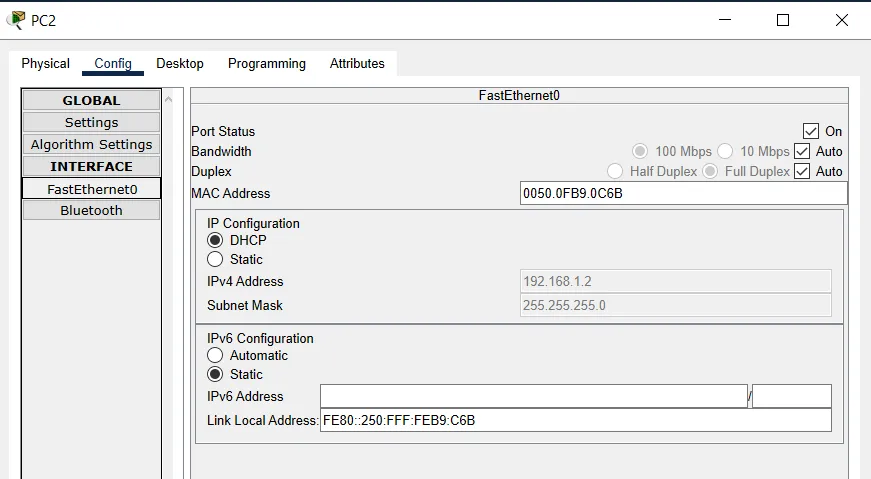Close the PC2 window
Screen dimensions: 871x479
841,20
